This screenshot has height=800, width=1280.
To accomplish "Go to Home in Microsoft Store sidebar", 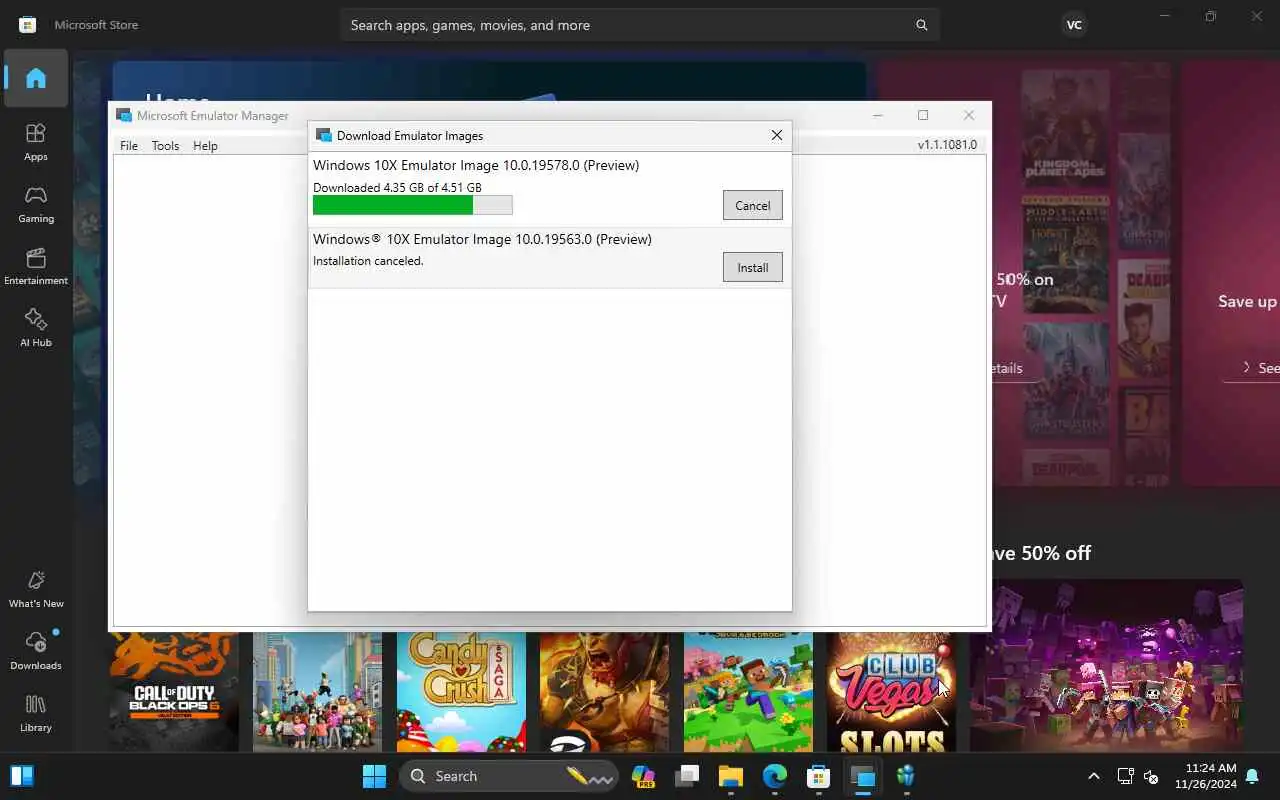I will [36, 78].
